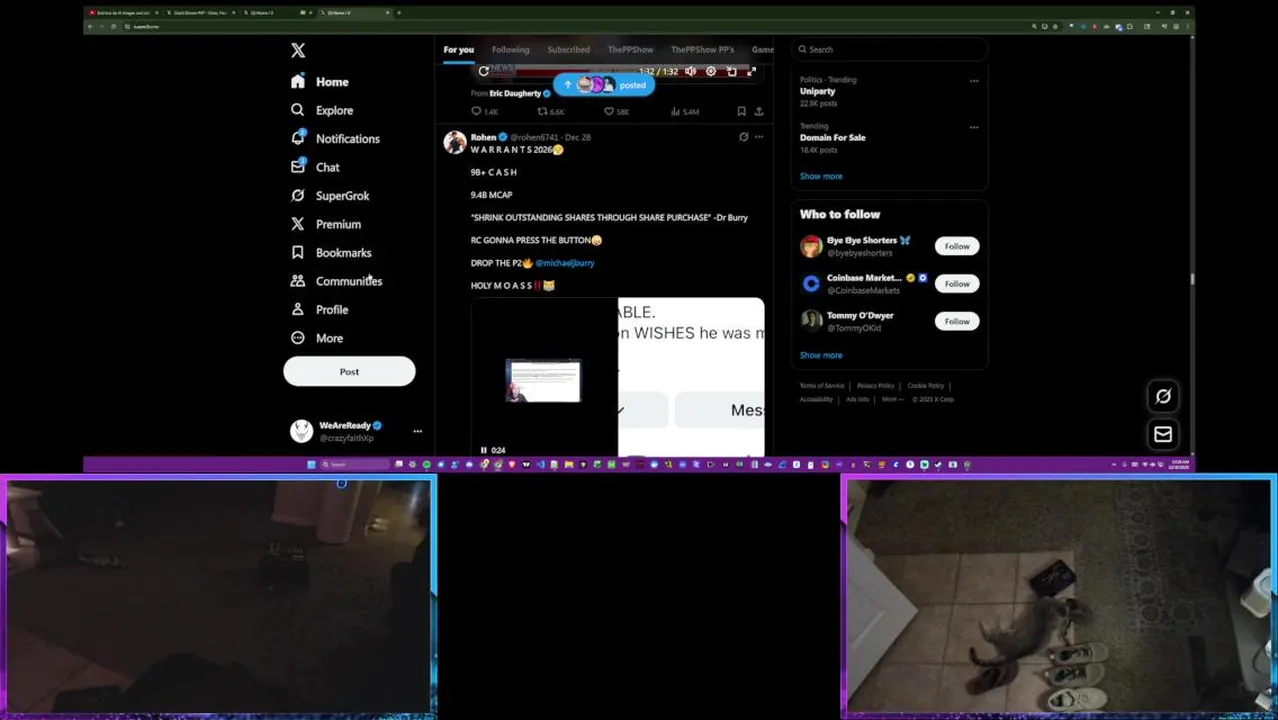The height and width of the screenshot is (720, 1278).
Task: Open SuperGrok in the sidebar
Action: click(330, 196)
